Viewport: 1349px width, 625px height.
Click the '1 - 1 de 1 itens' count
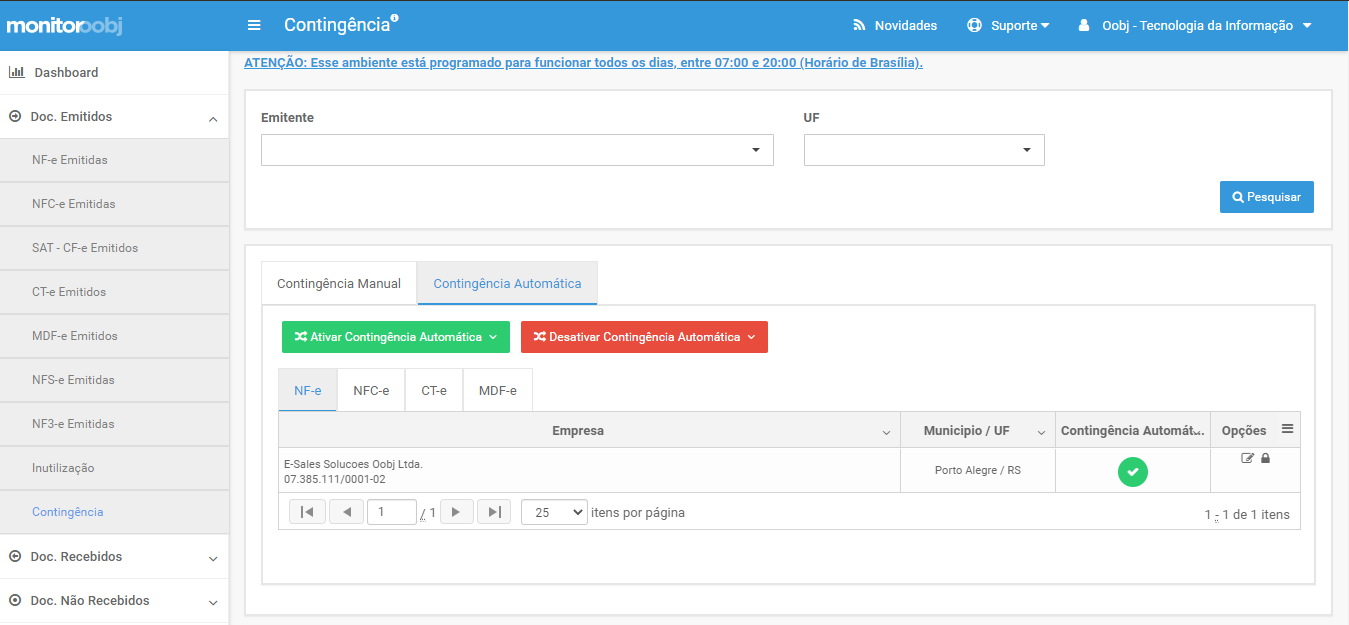click(1247, 515)
